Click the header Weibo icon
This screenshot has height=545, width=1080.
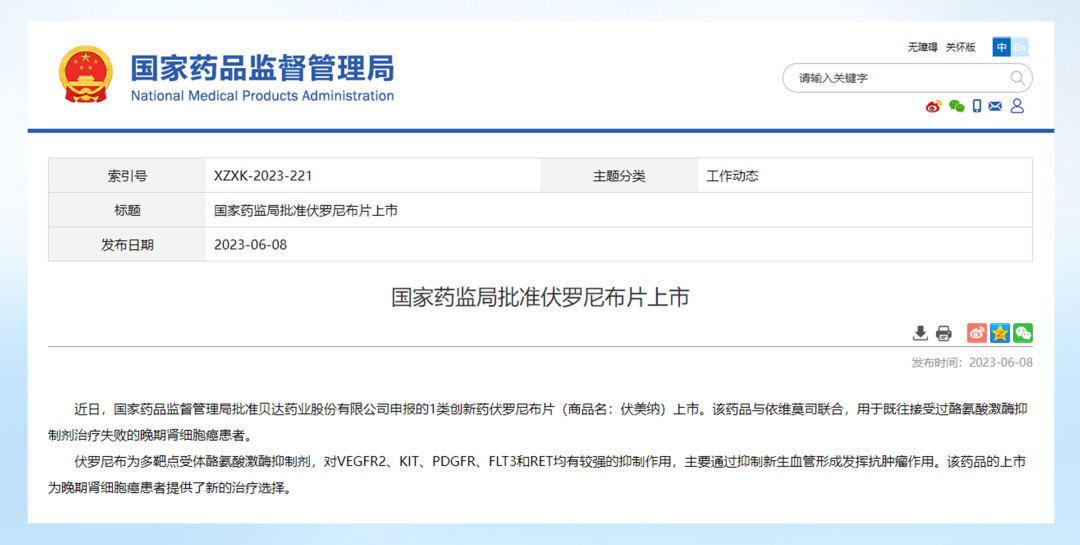coord(933,106)
